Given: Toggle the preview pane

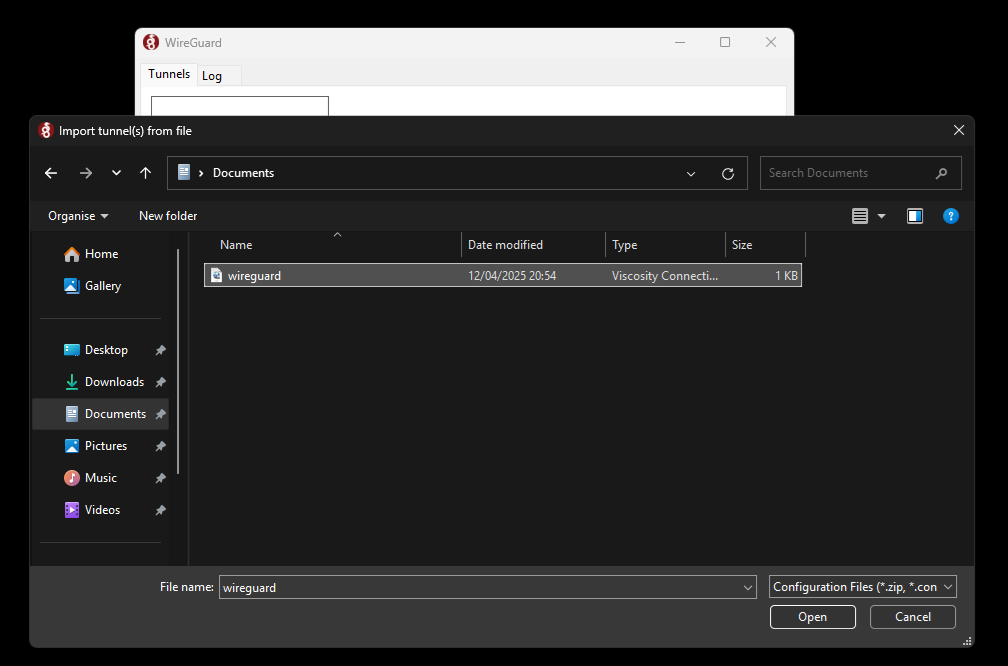Looking at the screenshot, I should pos(915,216).
